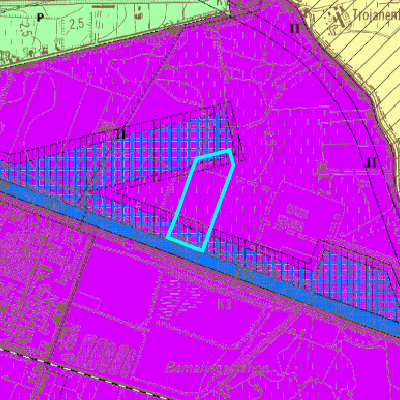Viewport: 400px width, 400px height.
Task: Click the "K3" label on the map
Action: point(224,305)
